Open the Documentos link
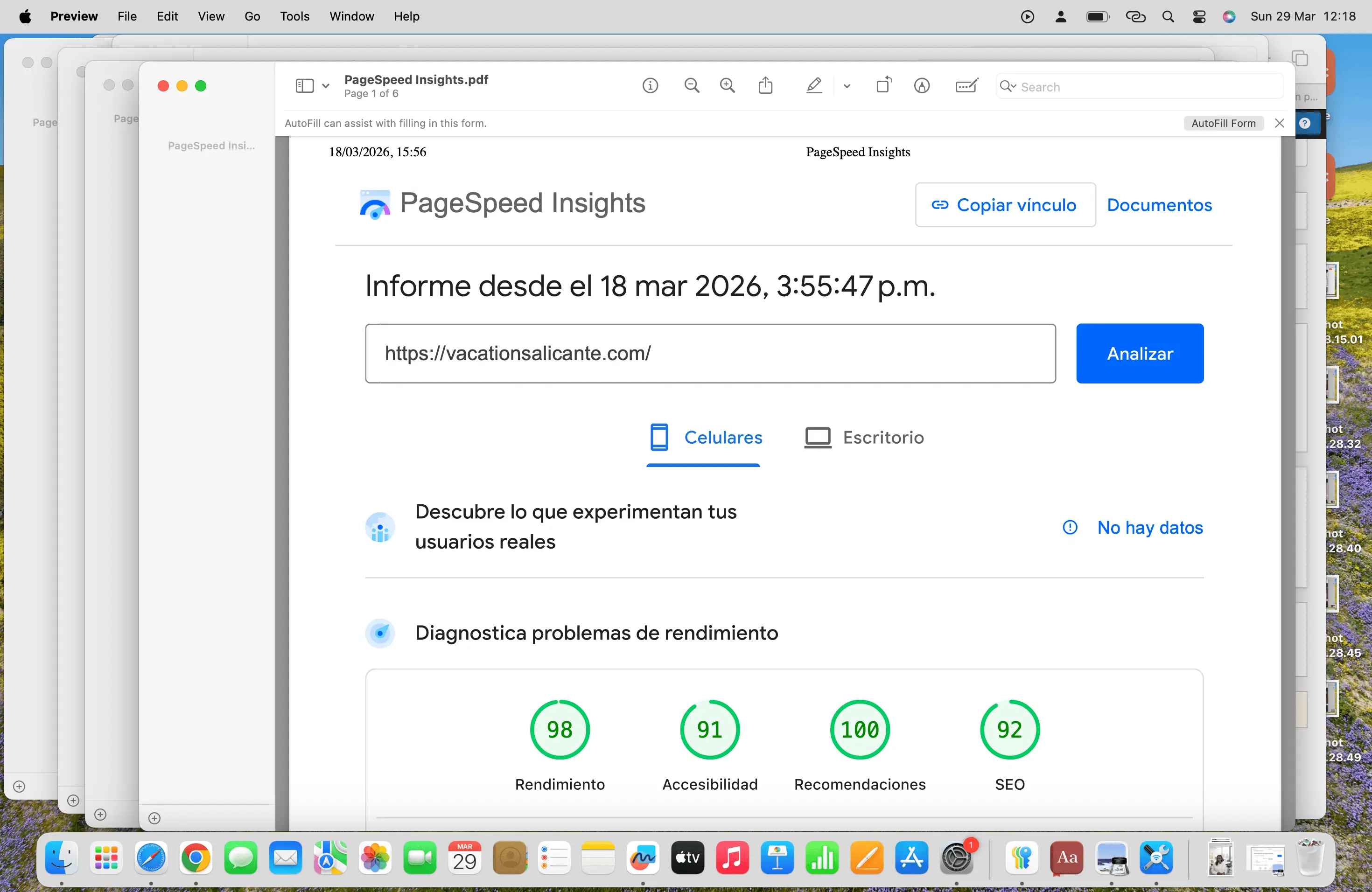Screen dimensions: 1372x892 1159,205
